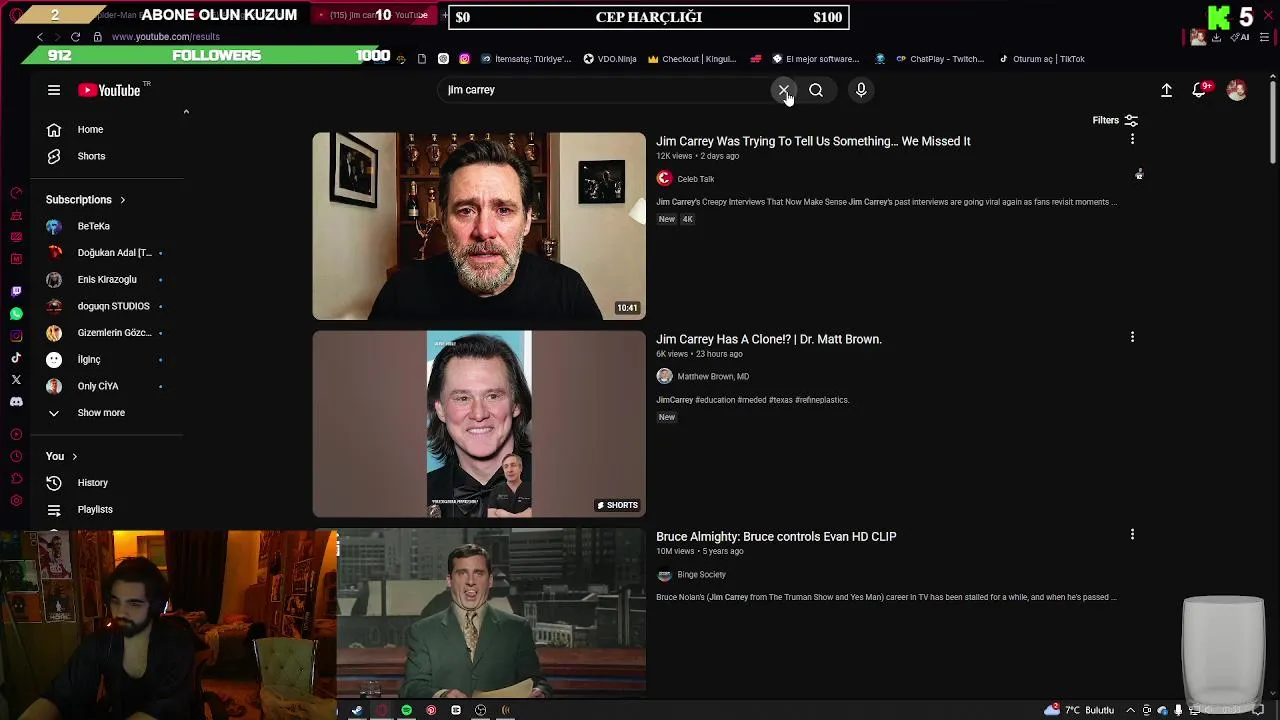
Task: Open Instagram bookmark icon in bookmarks bar
Action: click(x=464, y=59)
